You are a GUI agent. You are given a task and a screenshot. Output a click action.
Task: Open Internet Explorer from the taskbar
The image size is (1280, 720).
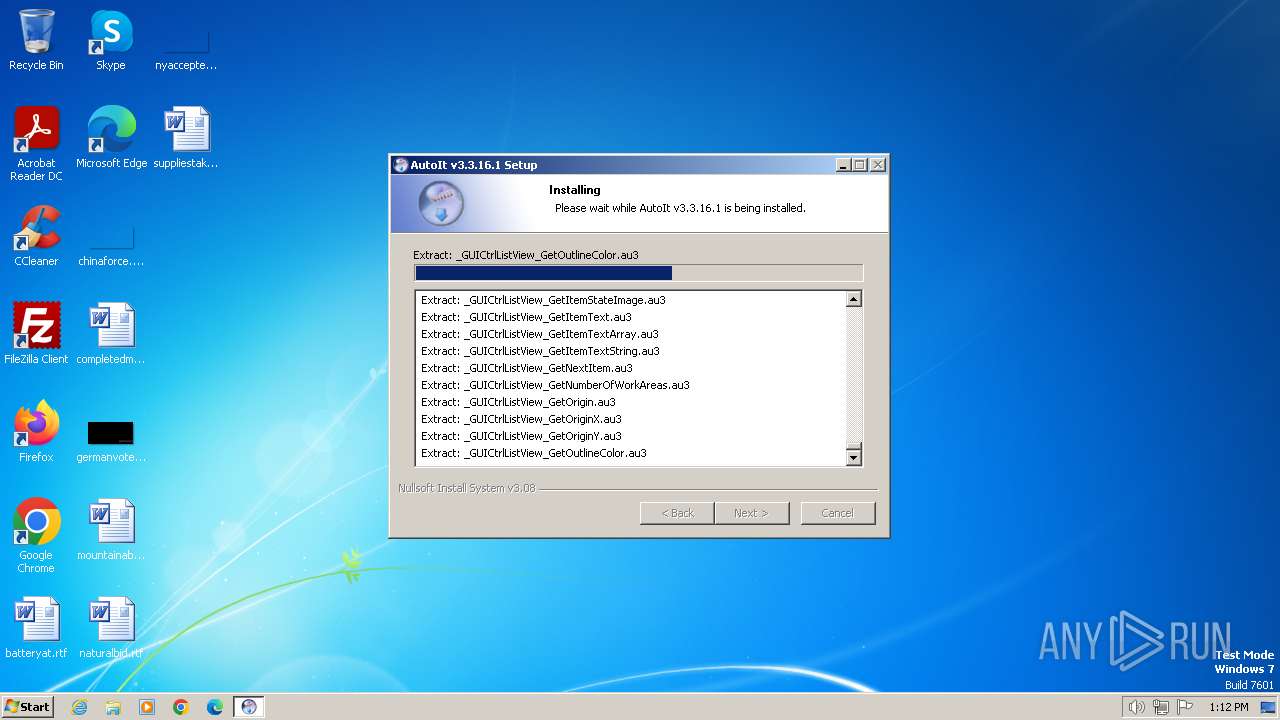tap(79, 707)
